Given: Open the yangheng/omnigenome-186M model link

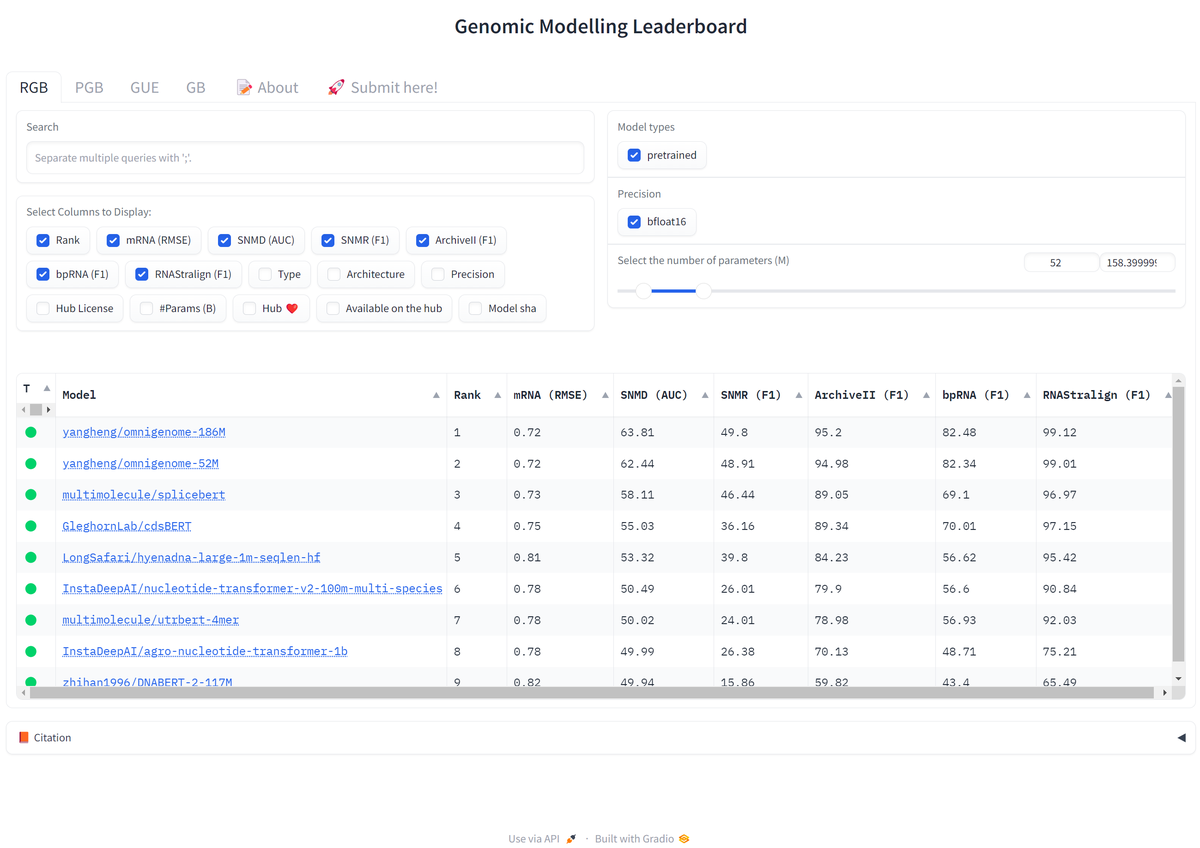Looking at the screenshot, I should pyautogui.click(x=143, y=431).
